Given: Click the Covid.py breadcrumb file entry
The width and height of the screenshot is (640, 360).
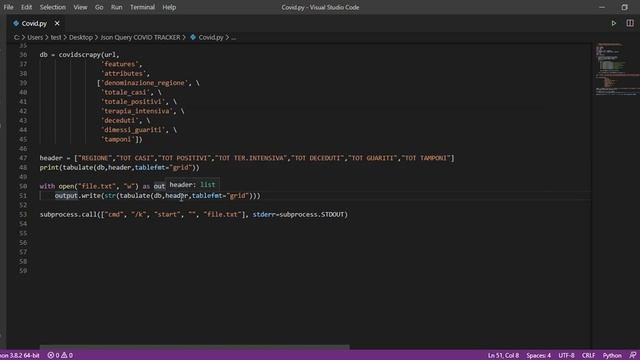Looking at the screenshot, I should pyautogui.click(x=207, y=37).
